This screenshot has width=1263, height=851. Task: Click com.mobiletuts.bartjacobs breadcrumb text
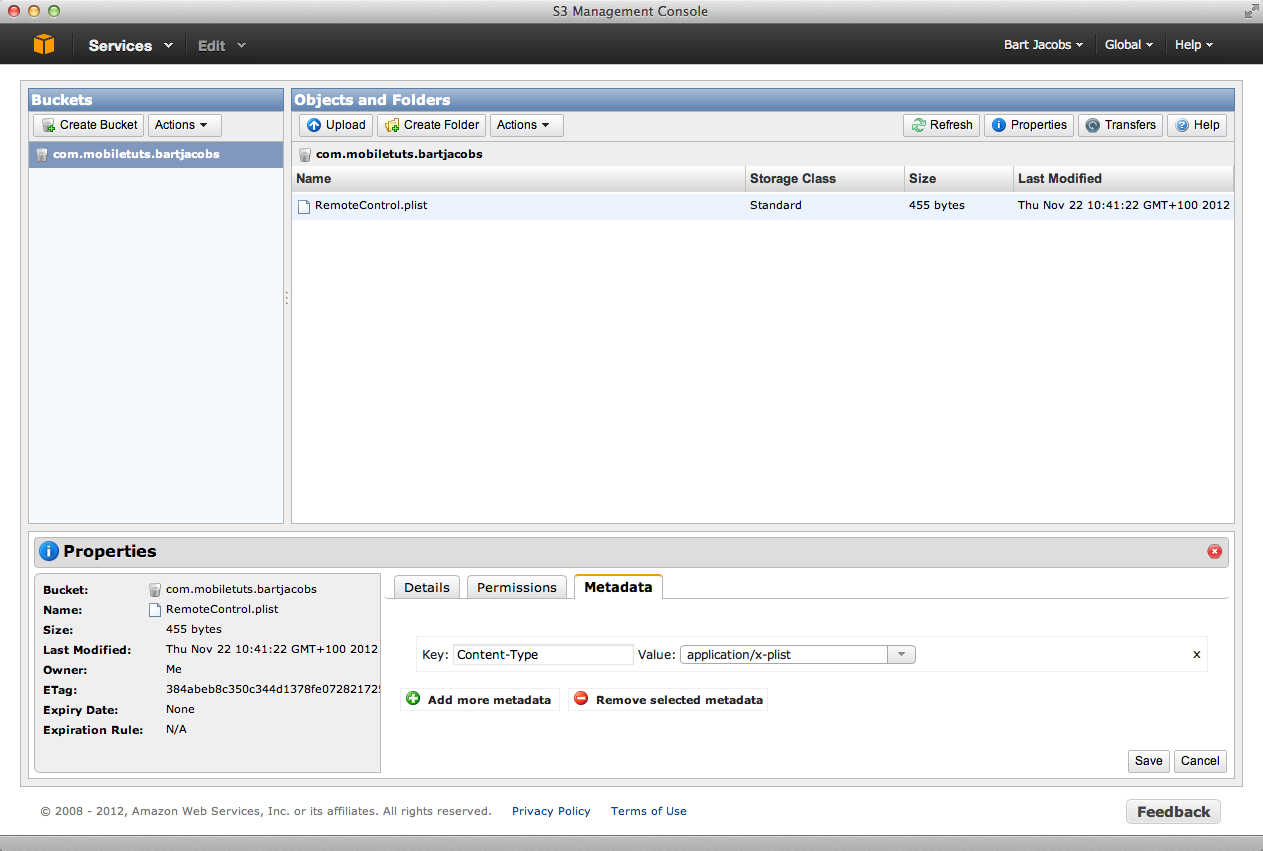tap(399, 154)
